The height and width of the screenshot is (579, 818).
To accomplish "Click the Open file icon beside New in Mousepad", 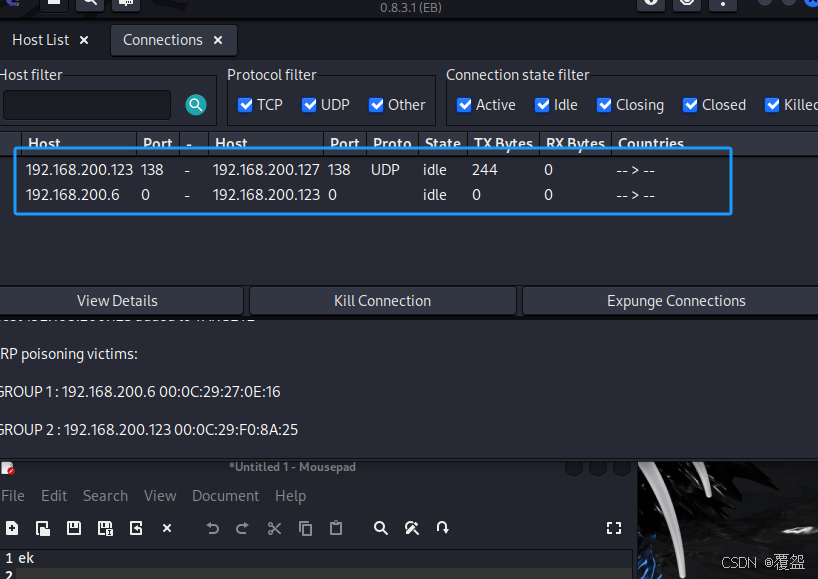I will coord(43,528).
